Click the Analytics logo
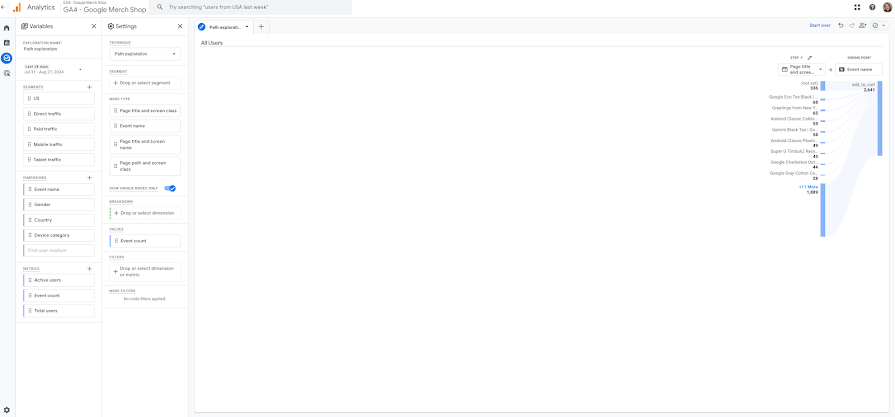The width and height of the screenshot is (895, 417). tap(17, 7)
